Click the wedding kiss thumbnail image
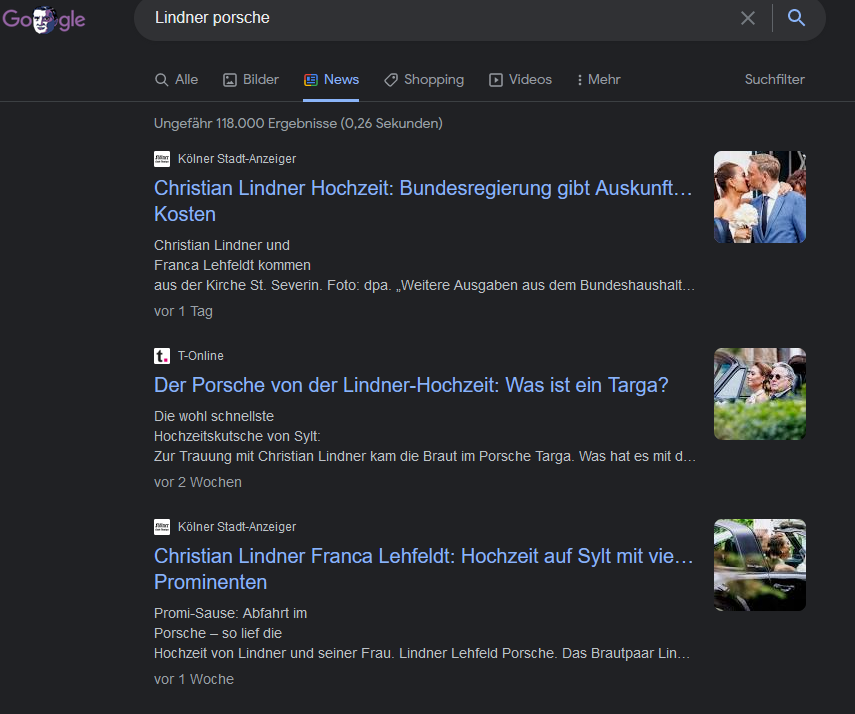Viewport: 855px width, 714px height. click(759, 197)
